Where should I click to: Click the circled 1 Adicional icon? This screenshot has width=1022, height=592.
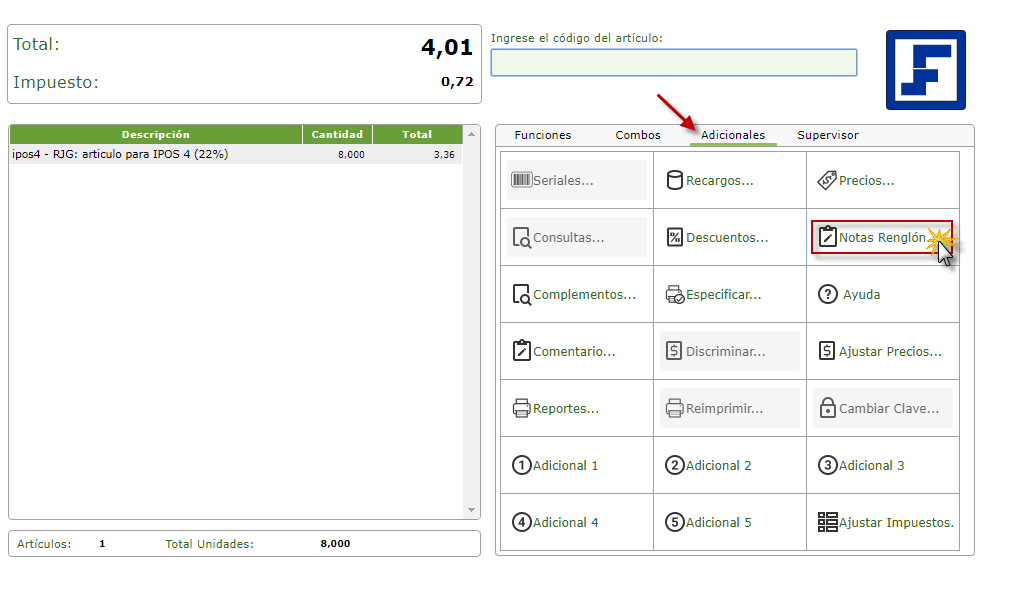[x=521, y=465]
